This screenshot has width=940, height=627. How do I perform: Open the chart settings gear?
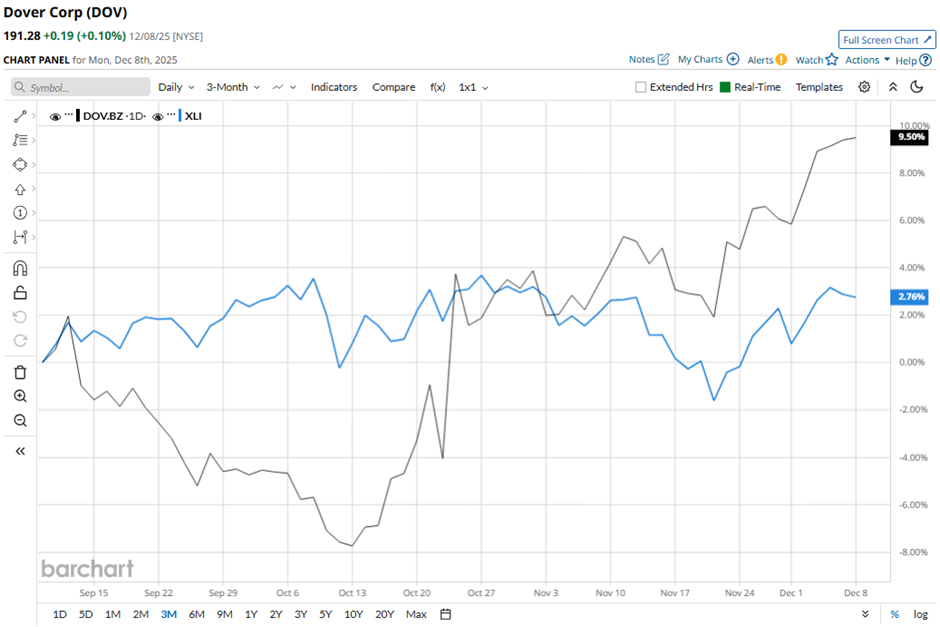click(x=864, y=87)
